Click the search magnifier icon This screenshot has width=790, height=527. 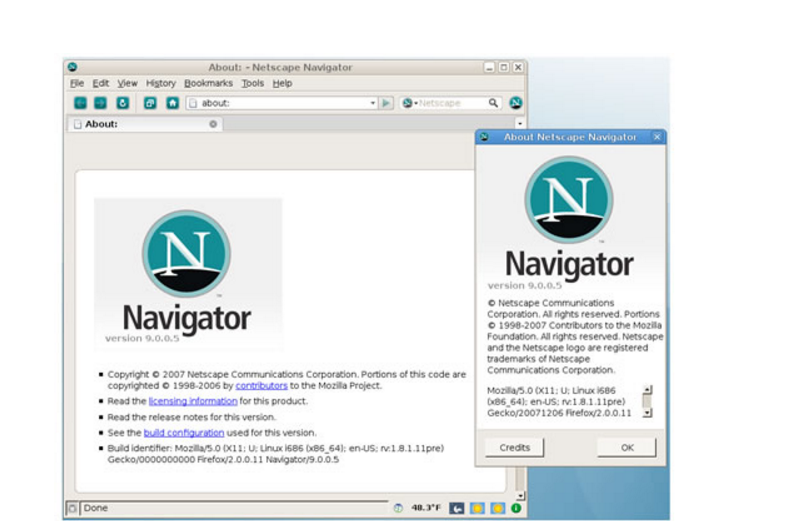pyautogui.click(x=493, y=103)
